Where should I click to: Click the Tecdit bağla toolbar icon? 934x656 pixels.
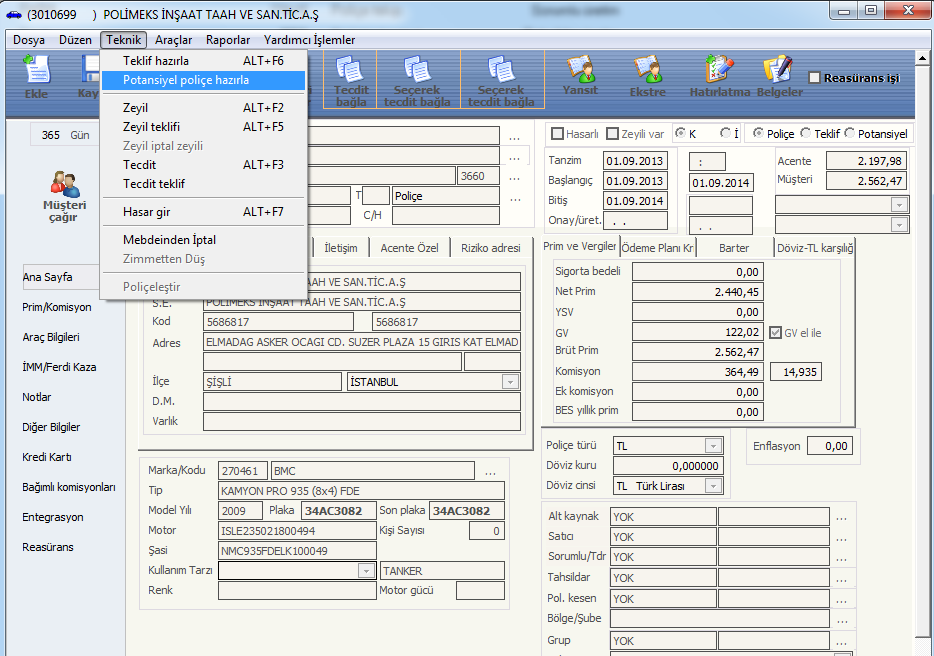pyautogui.click(x=352, y=77)
